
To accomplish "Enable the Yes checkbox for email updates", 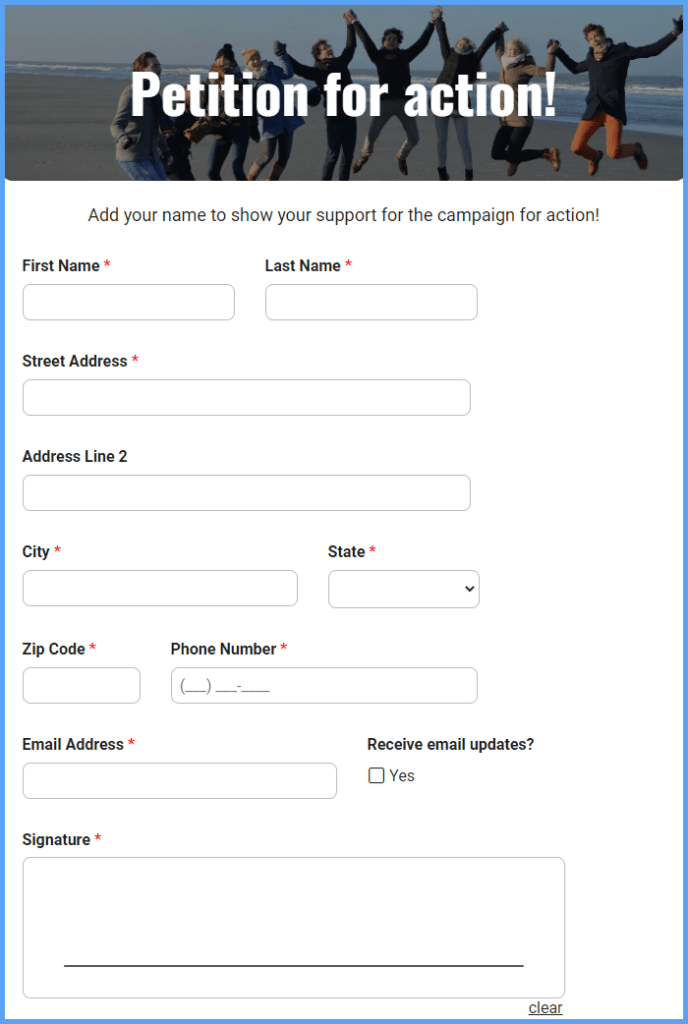I will [x=376, y=775].
